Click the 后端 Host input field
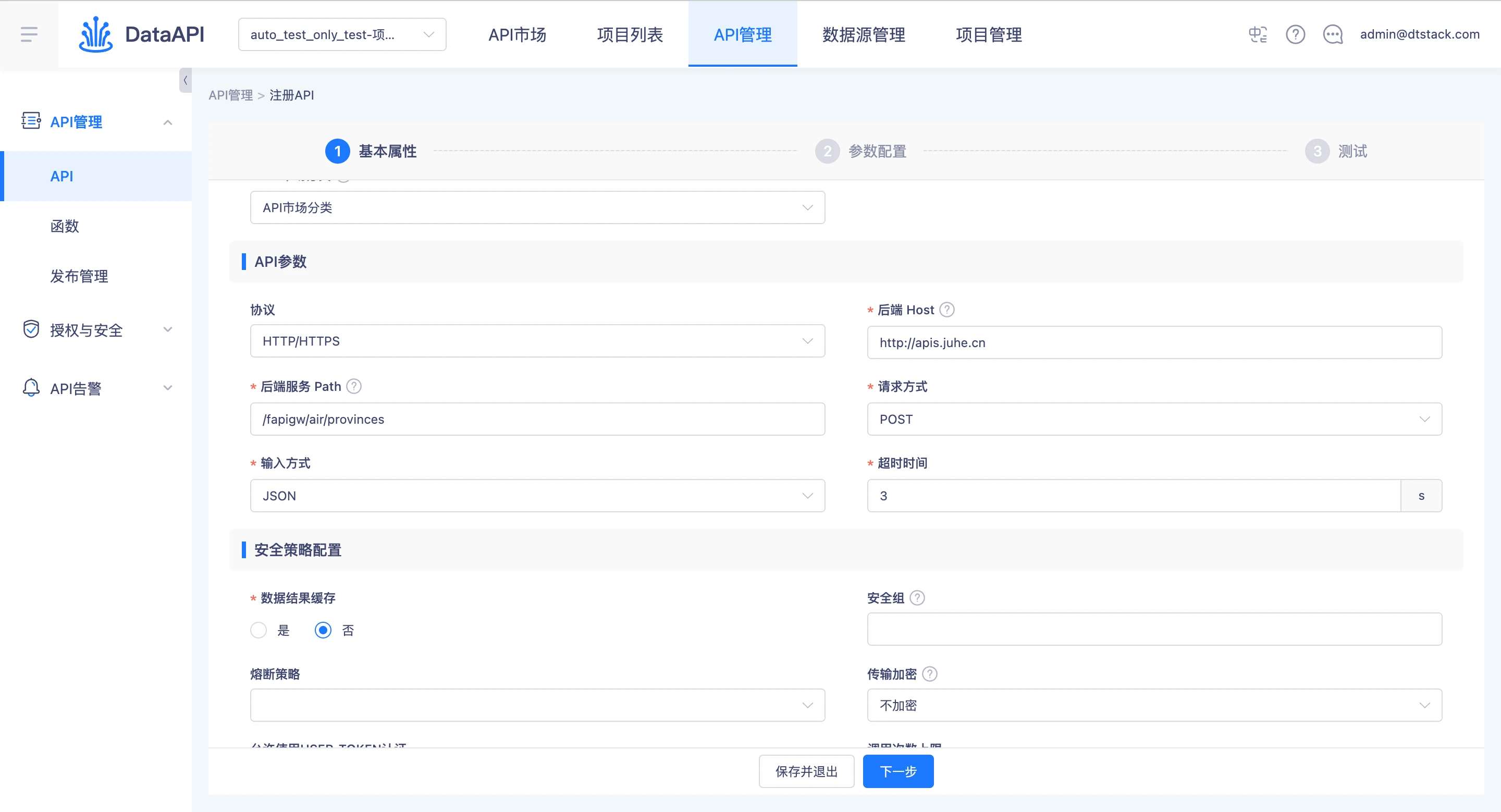The image size is (1501, 812). pyautogui.click(x=1154, y=342)
